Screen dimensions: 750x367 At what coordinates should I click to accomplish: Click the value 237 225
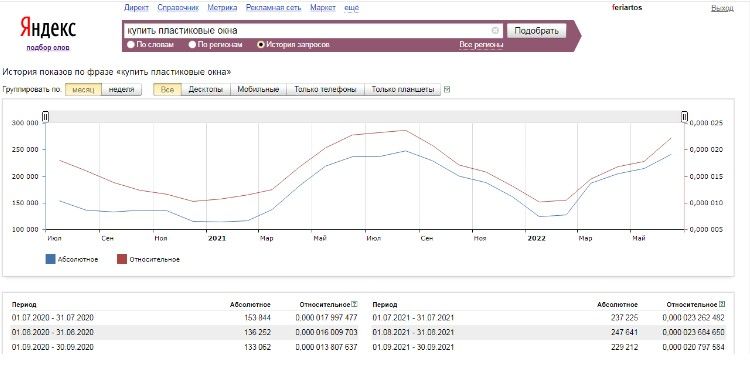(624, 318)
